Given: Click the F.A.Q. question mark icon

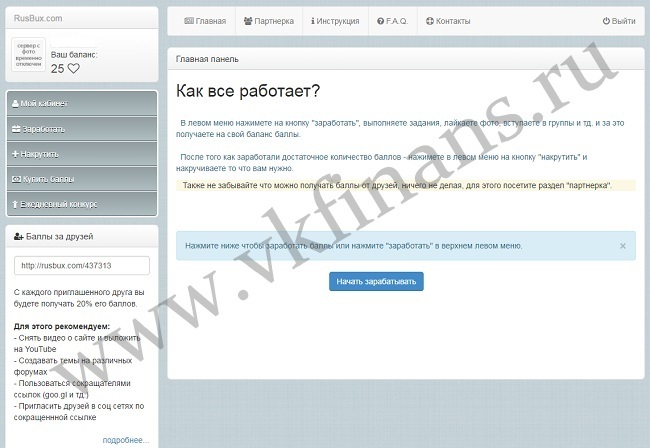Looking at the screenshot, I should click(381, 21).
